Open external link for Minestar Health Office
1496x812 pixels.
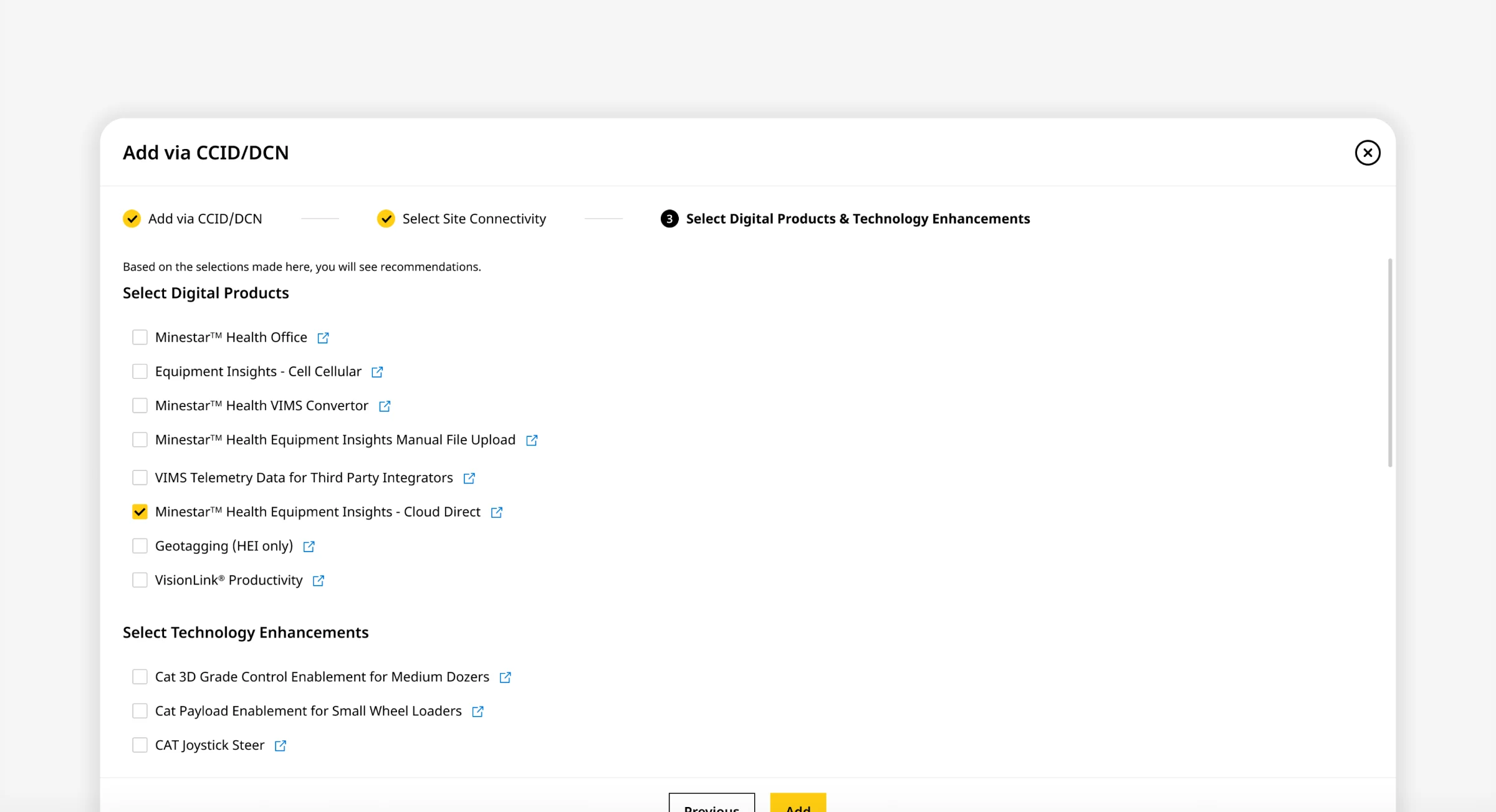coord(323,338)
